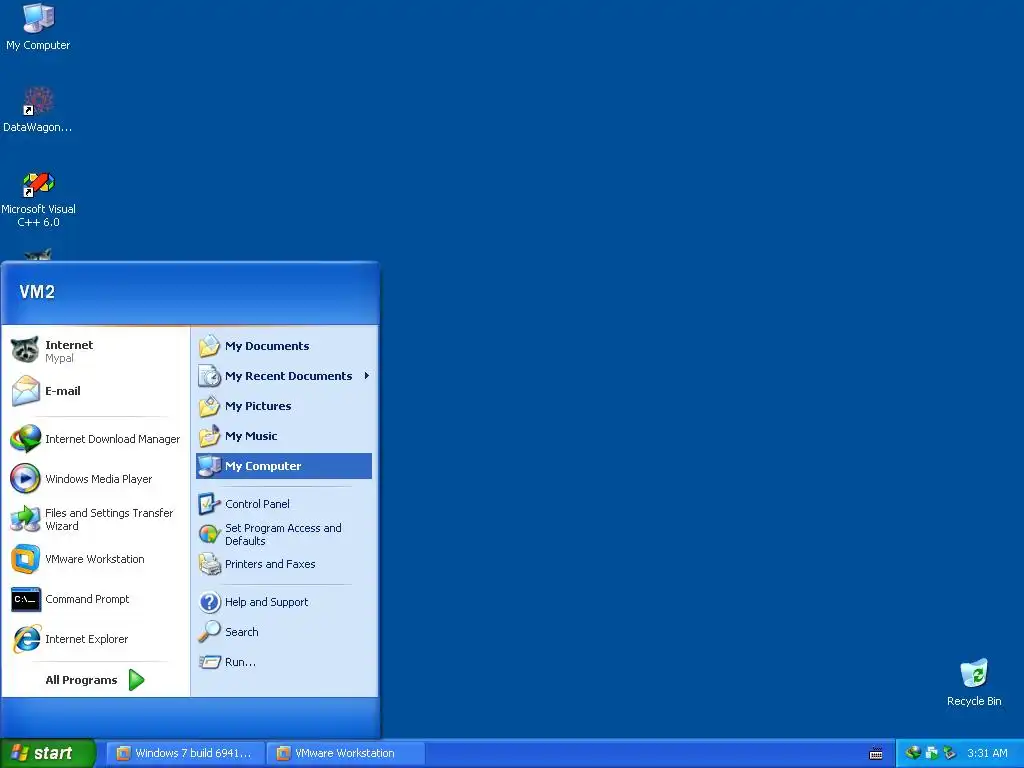
Task: Click the Internet Download Manager tray icon
Action: point(913,753)
